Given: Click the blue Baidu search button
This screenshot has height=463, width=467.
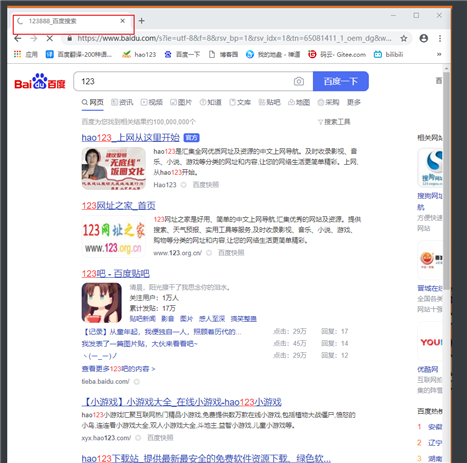Looking at the screenshot, I should click(x=341, y=81).
